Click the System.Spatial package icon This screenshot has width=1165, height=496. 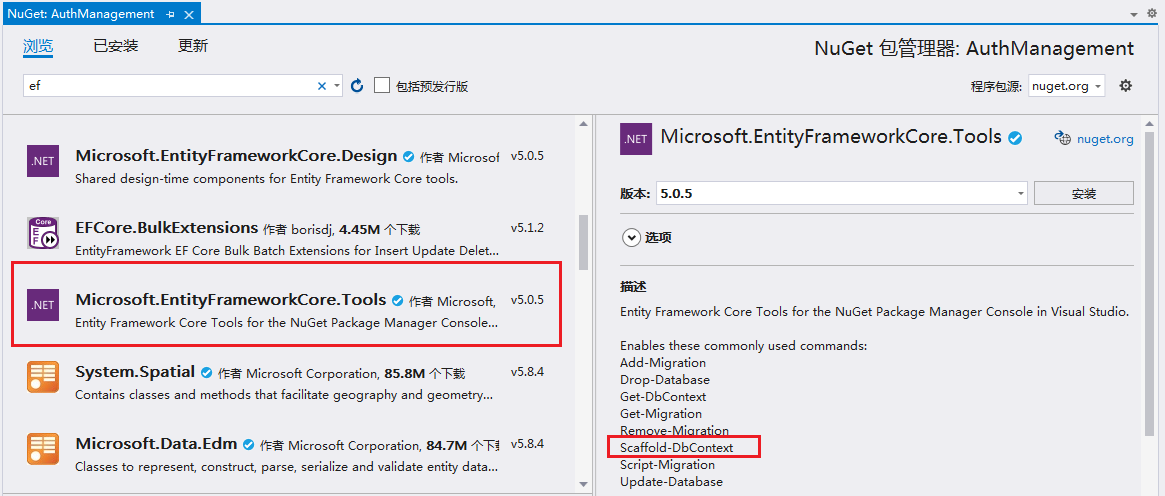point(43,377)
